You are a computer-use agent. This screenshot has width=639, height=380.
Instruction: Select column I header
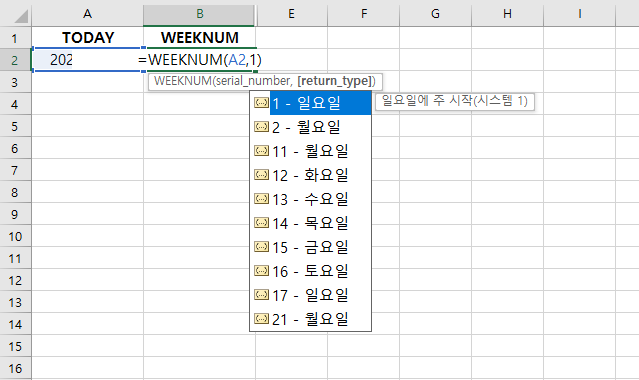tap(580, 14)
